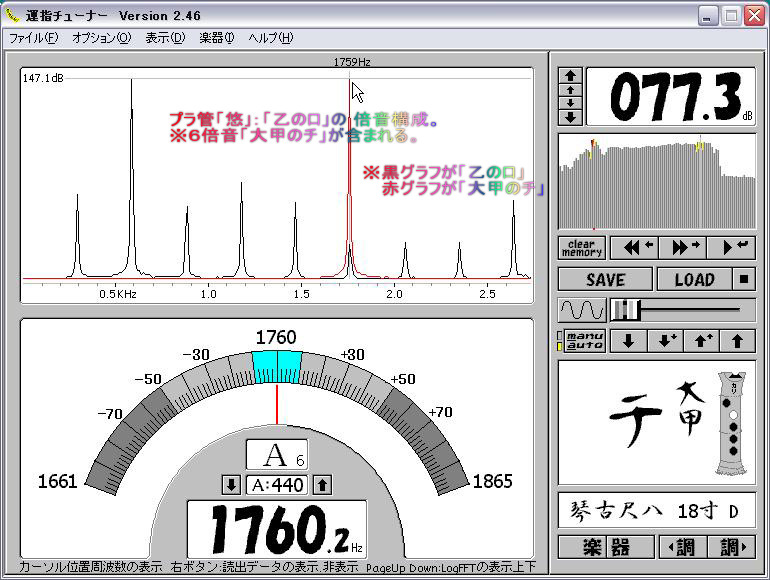The width and height of the screenshot is (770, 580).
Task: Step forward with the fast-forward arrow button
Action: tap(683, 248)
